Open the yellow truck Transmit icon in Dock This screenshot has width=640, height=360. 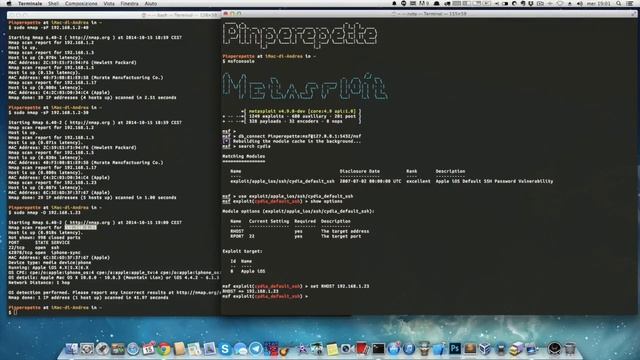[x=516, y=349]
